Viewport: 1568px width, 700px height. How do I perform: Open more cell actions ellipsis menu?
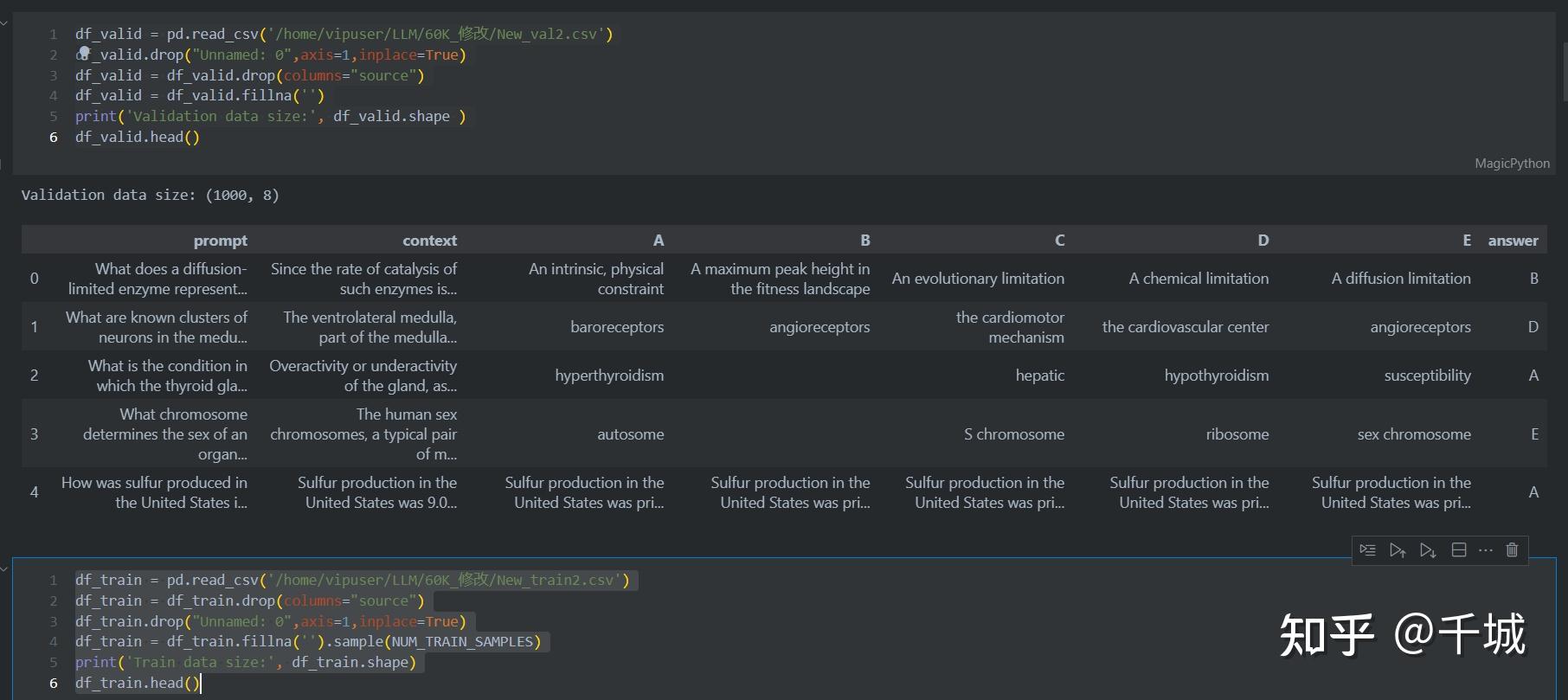point(1486,550)
